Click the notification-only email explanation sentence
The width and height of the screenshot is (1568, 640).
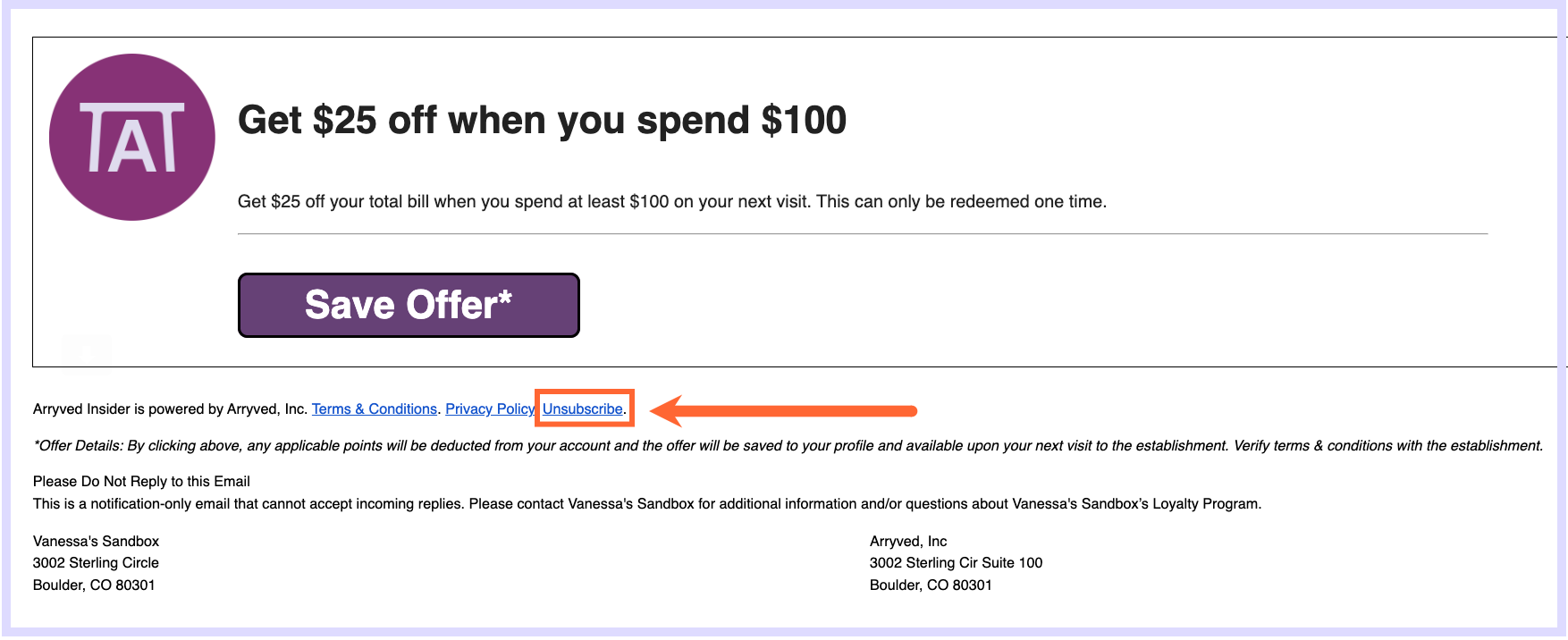pyautogui.click(x=647, y=503)
